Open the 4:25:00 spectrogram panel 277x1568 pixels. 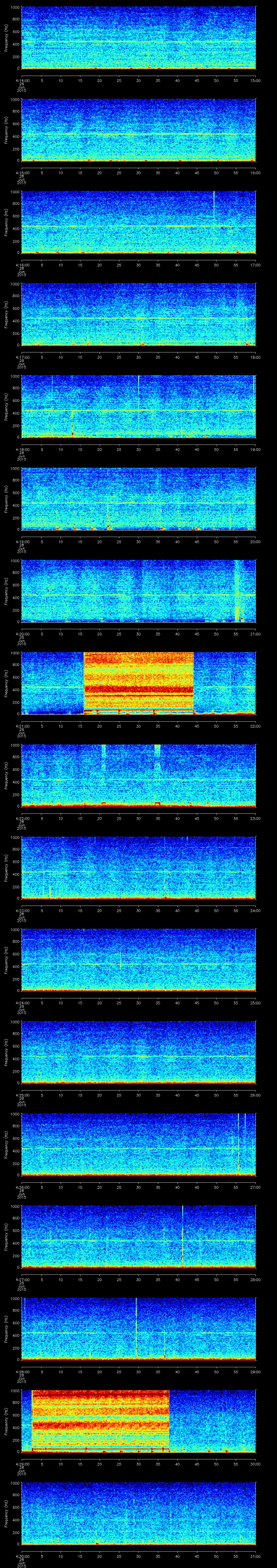[x=138, y=1052]
